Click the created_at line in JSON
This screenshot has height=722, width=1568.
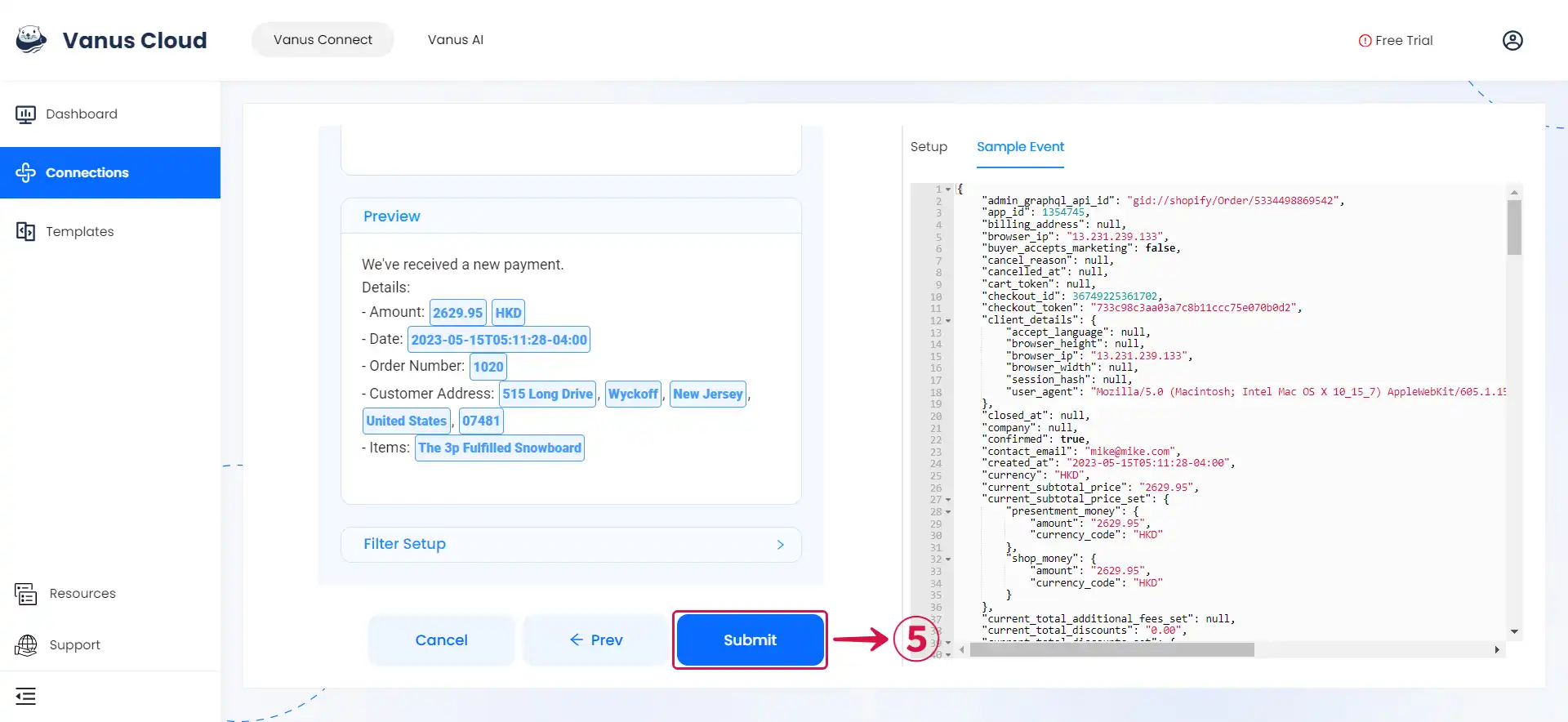tap(1108, 463)
